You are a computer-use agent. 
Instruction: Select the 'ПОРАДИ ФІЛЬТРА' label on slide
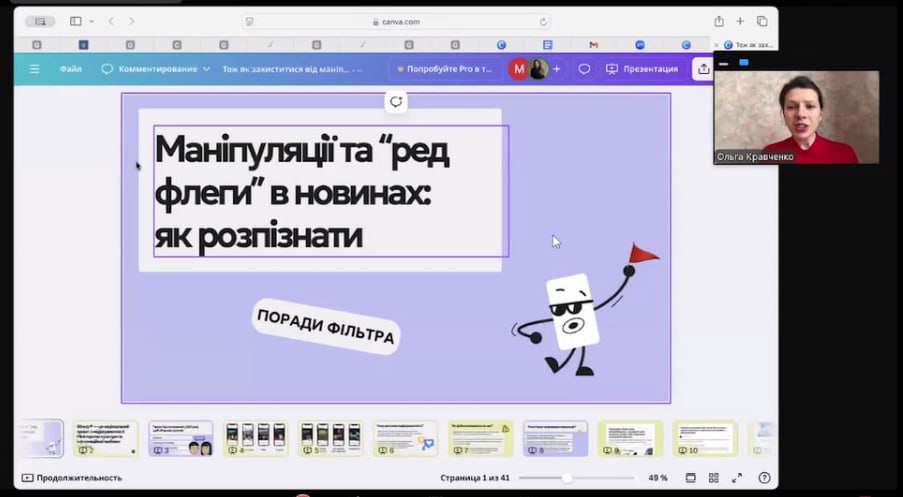(x=326, y=326)
